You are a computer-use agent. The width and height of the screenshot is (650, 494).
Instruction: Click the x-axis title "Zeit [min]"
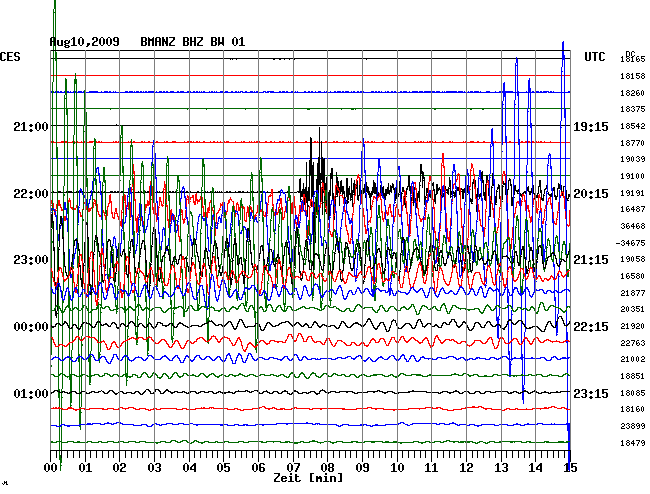[x=308, y=478]
